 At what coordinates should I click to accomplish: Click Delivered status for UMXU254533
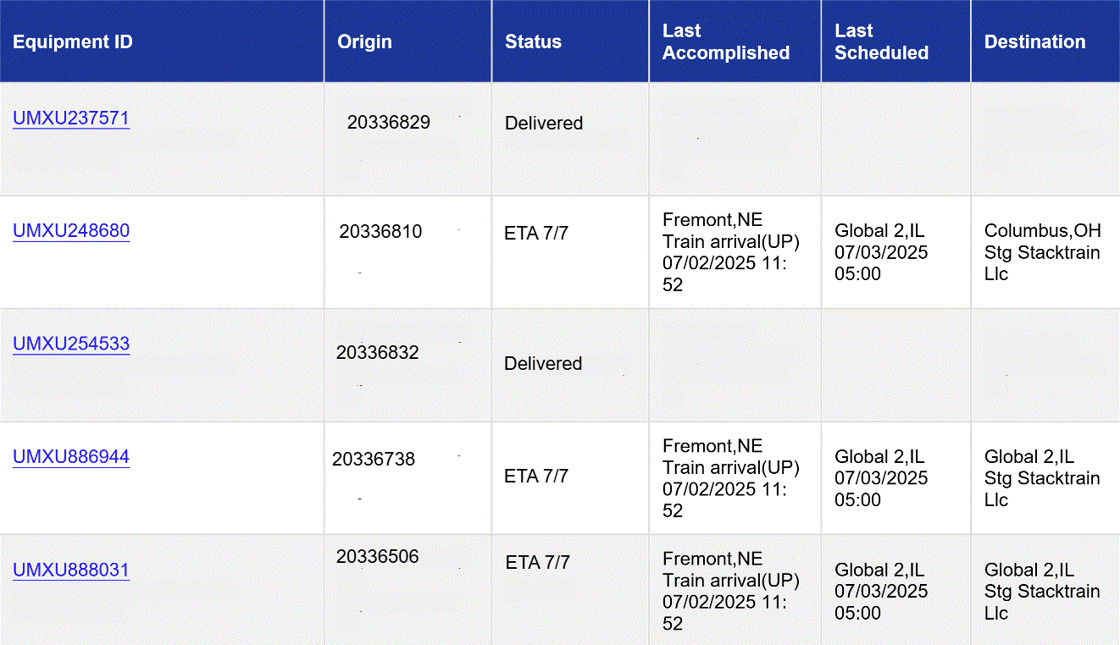coord(543,363)
